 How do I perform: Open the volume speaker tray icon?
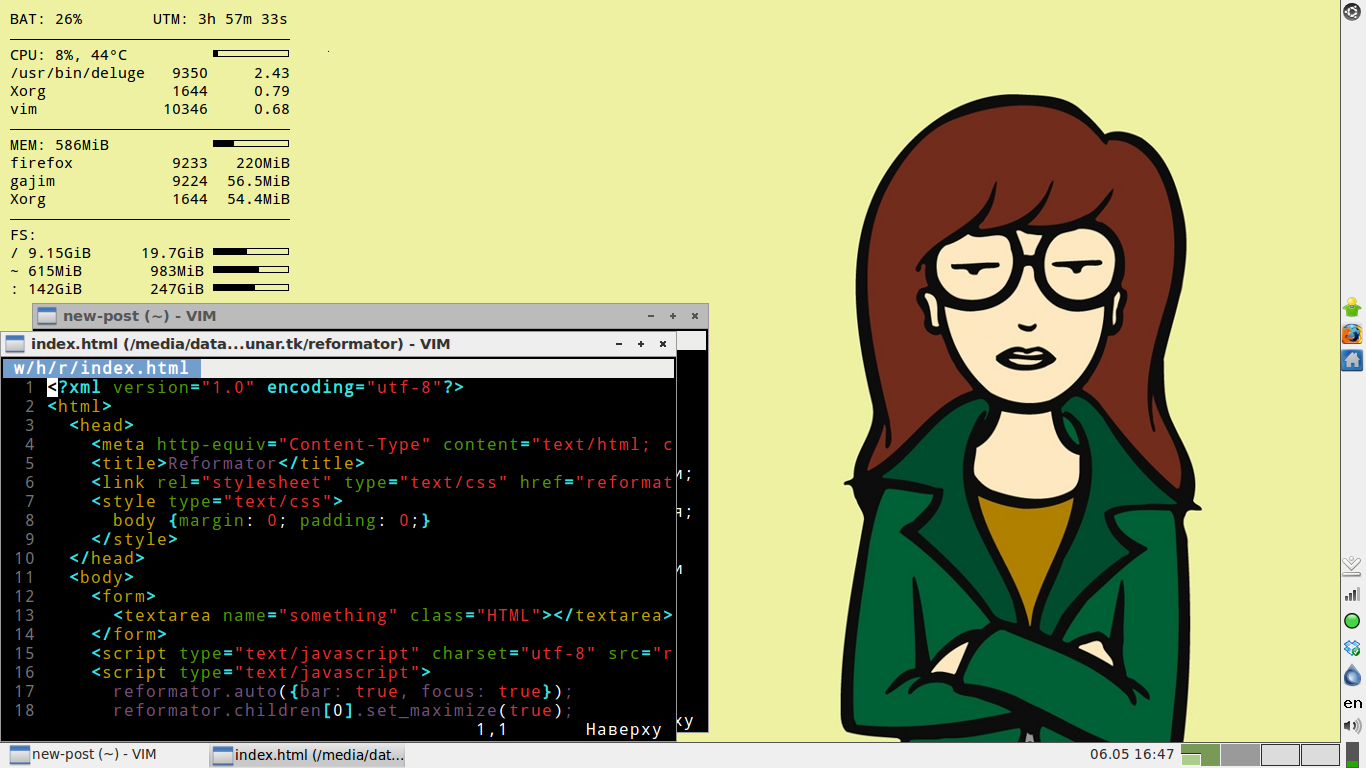pyautogui.click(x=1352, y=726)
